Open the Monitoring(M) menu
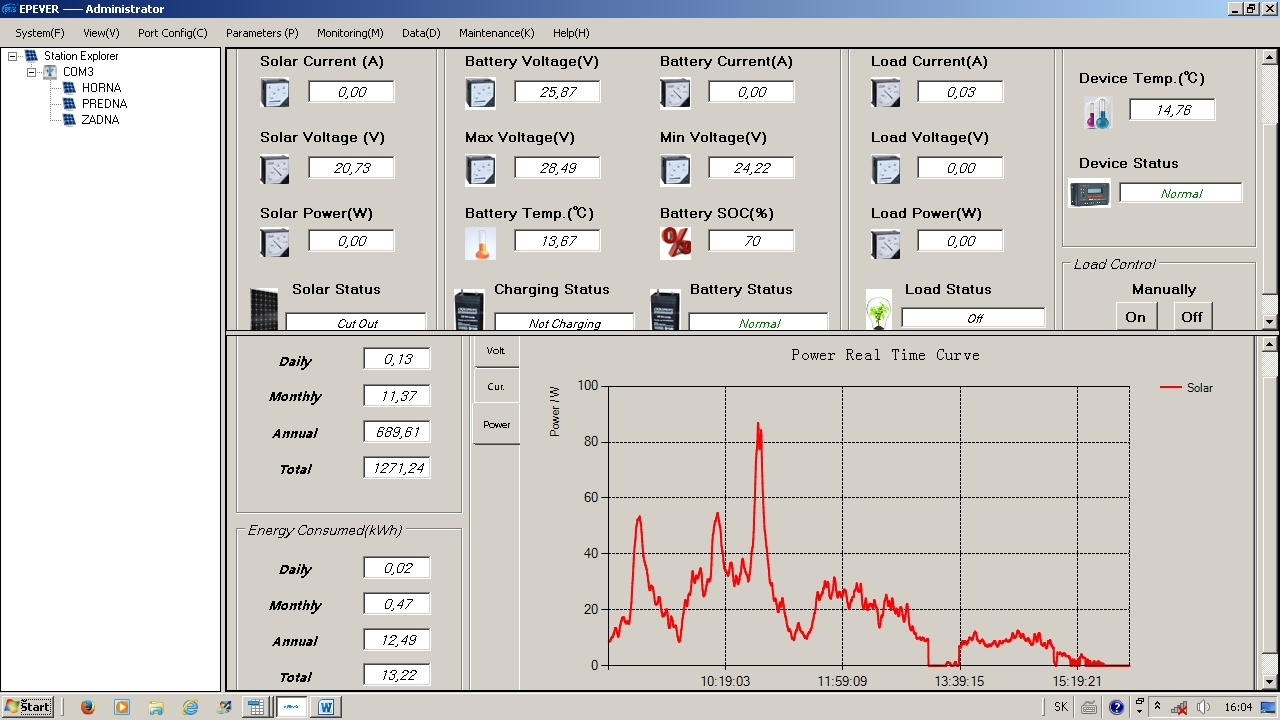The image size is (1280, 720). pos(350,33)
